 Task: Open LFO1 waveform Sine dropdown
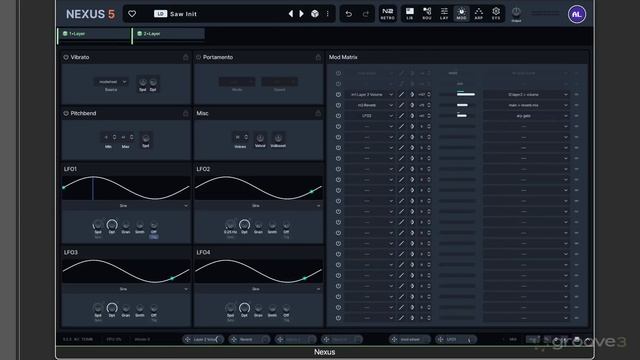coord(126,206)
